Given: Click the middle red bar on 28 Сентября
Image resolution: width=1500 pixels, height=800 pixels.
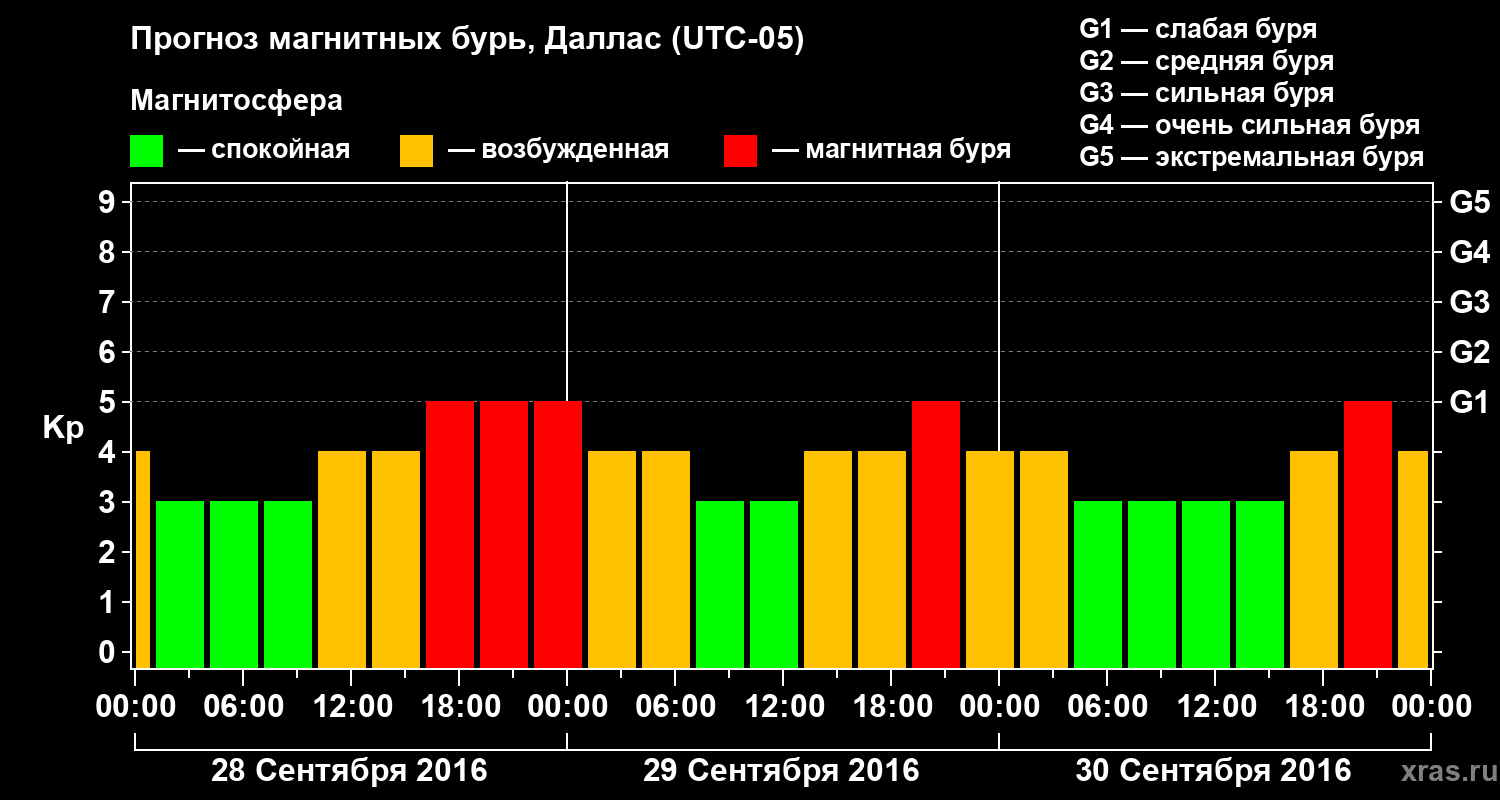Looking at the screenshot, I should (504, 534).
